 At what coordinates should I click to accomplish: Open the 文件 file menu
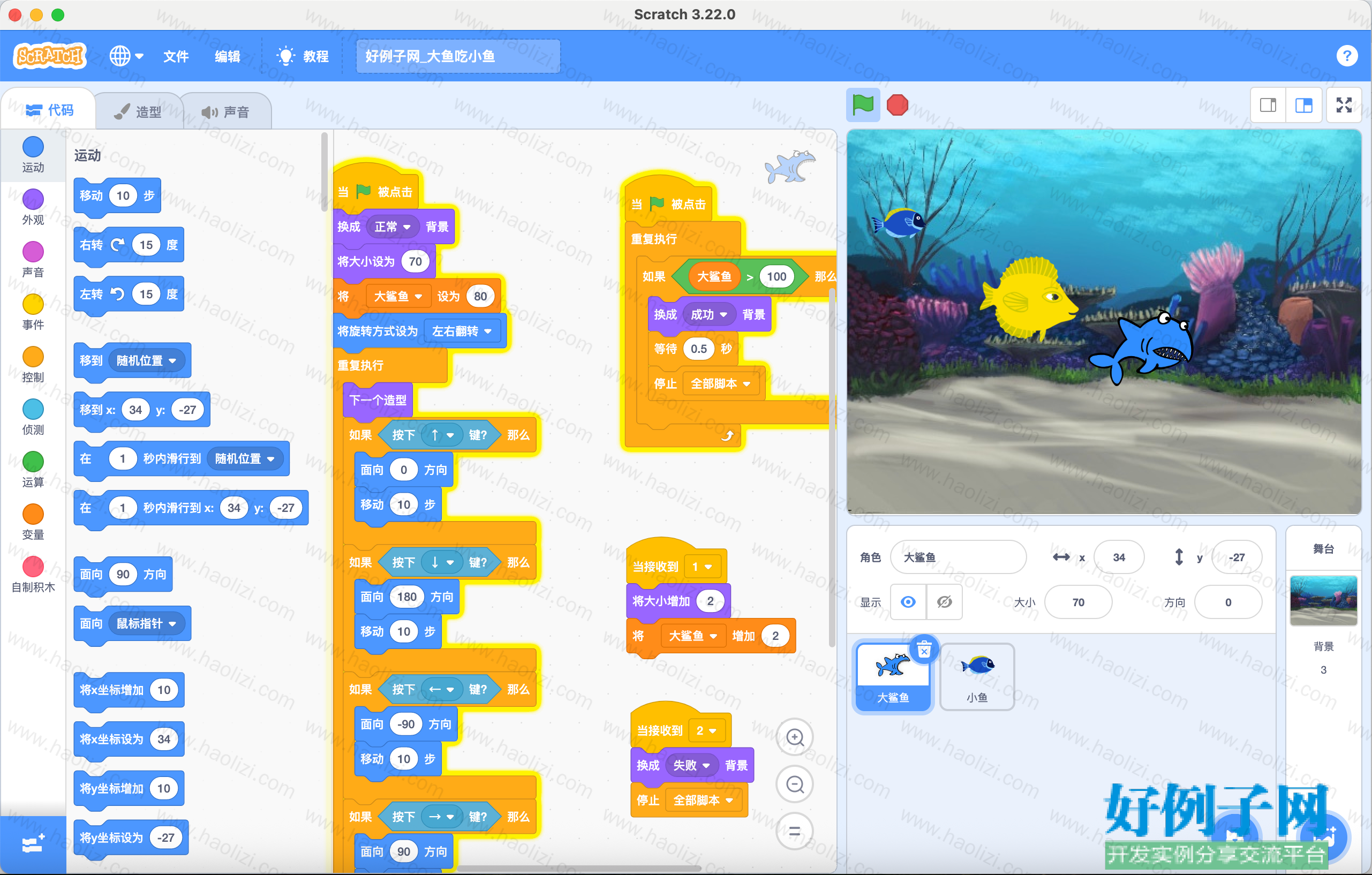coord(176,56)
